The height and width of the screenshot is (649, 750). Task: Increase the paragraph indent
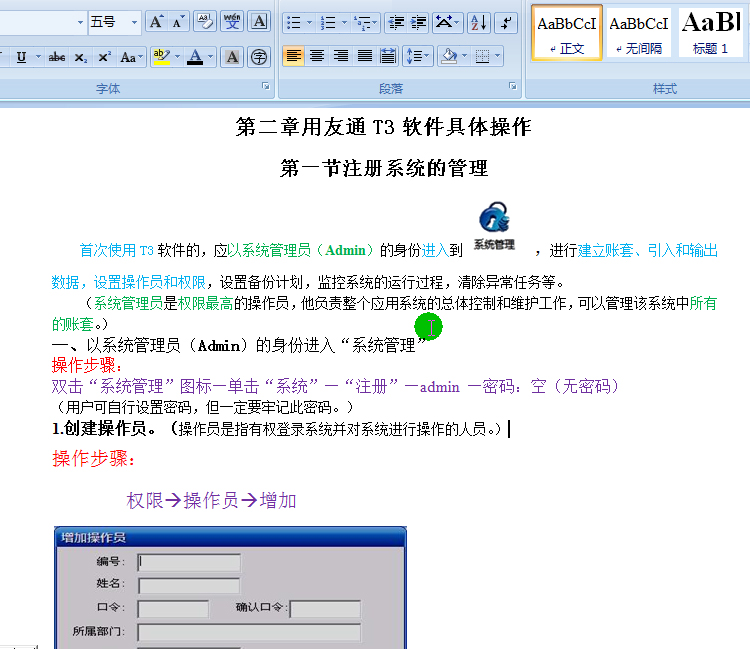coord(418,22)
